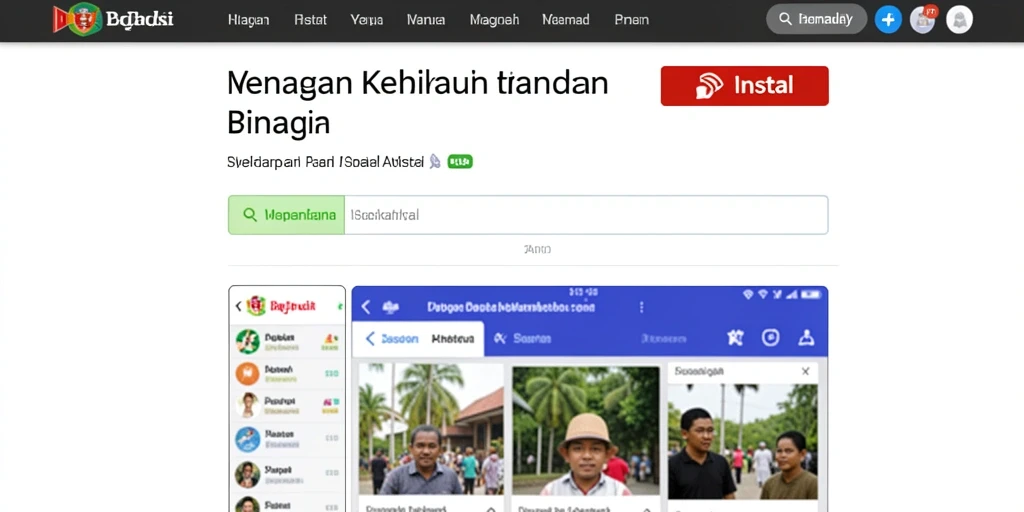Click group icon in blue app bar

[x=391, y=307]
